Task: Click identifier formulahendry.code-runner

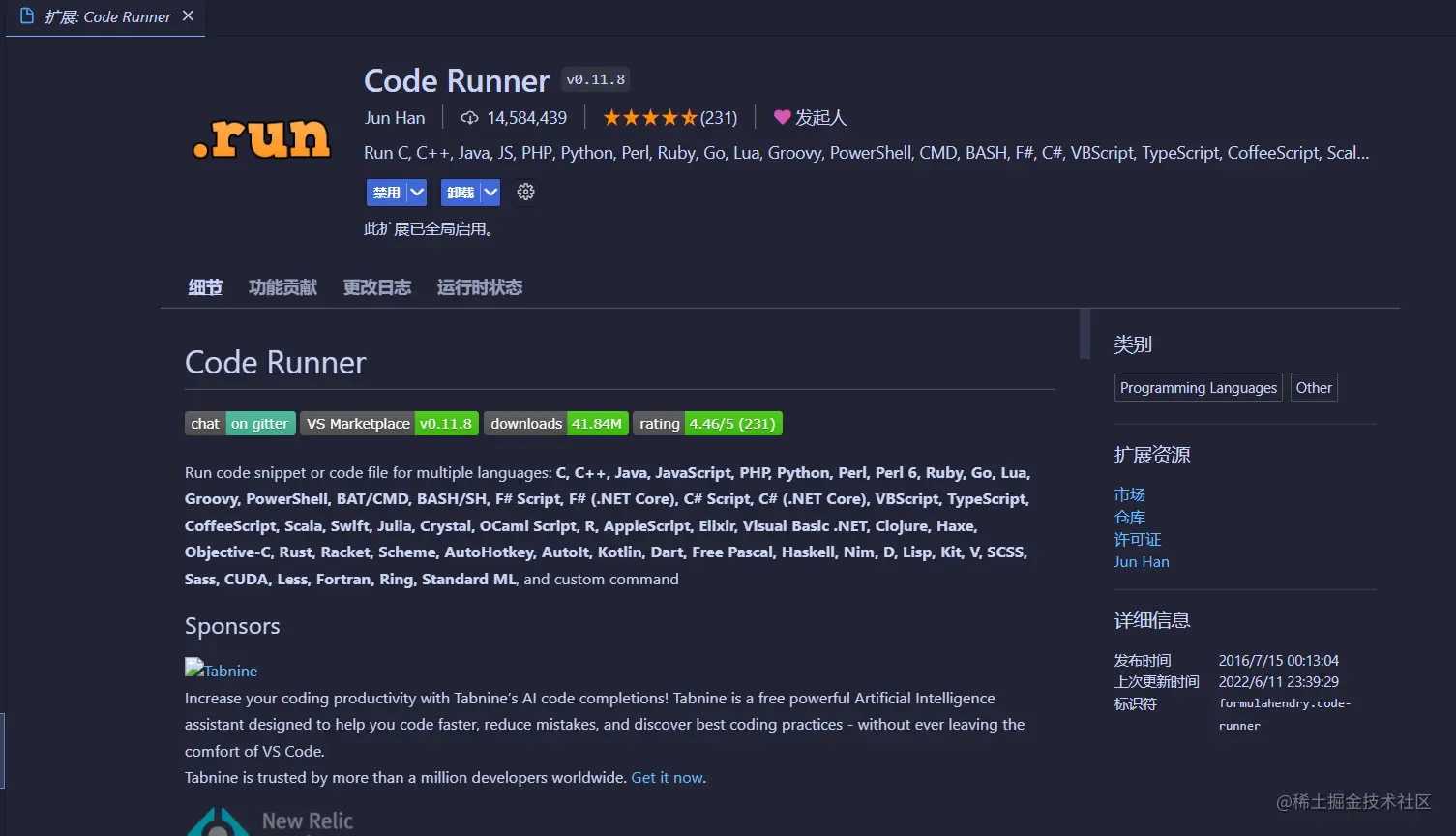Action: [1285, 714]
